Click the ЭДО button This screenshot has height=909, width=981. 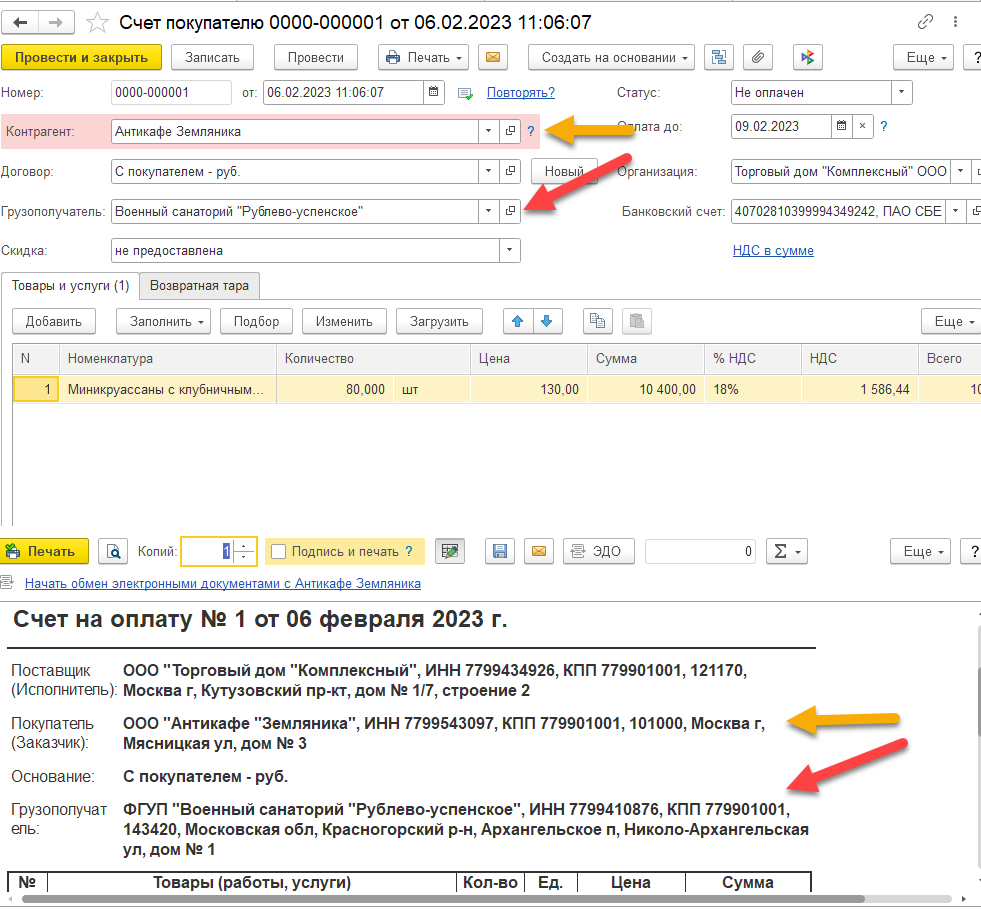tap(599, 552)
